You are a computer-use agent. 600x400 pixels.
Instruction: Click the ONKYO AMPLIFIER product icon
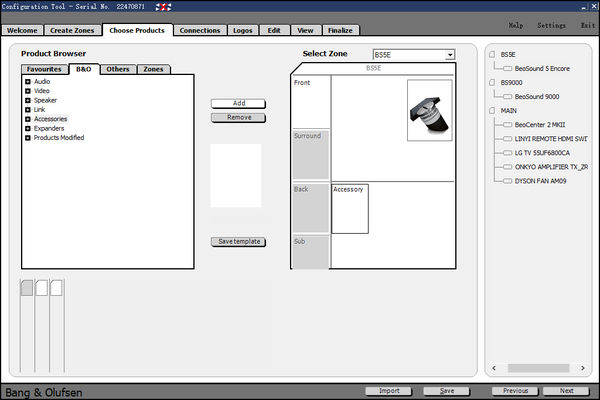[507, 167]
